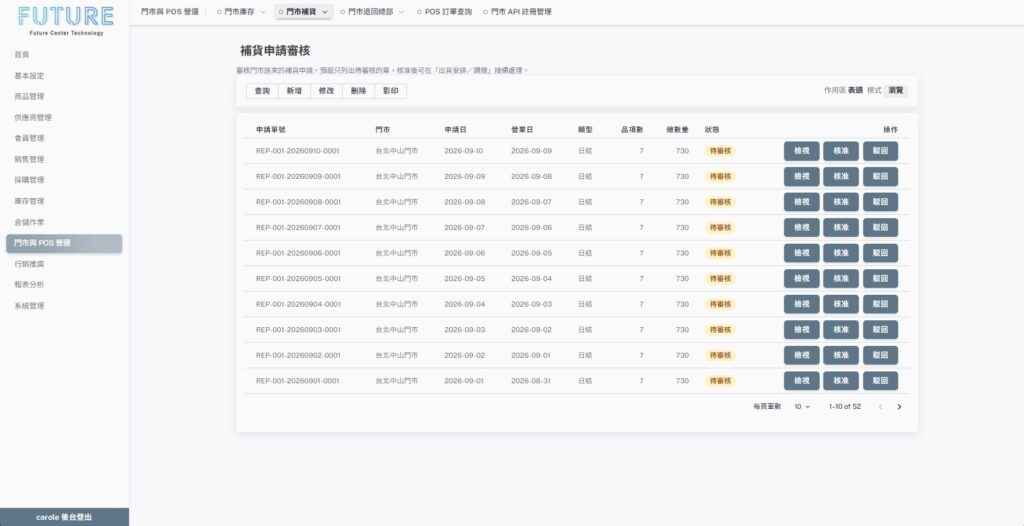Click the 刪除 toolbar button
This screenshot has width=1024, height=526.
click(359, 91)
